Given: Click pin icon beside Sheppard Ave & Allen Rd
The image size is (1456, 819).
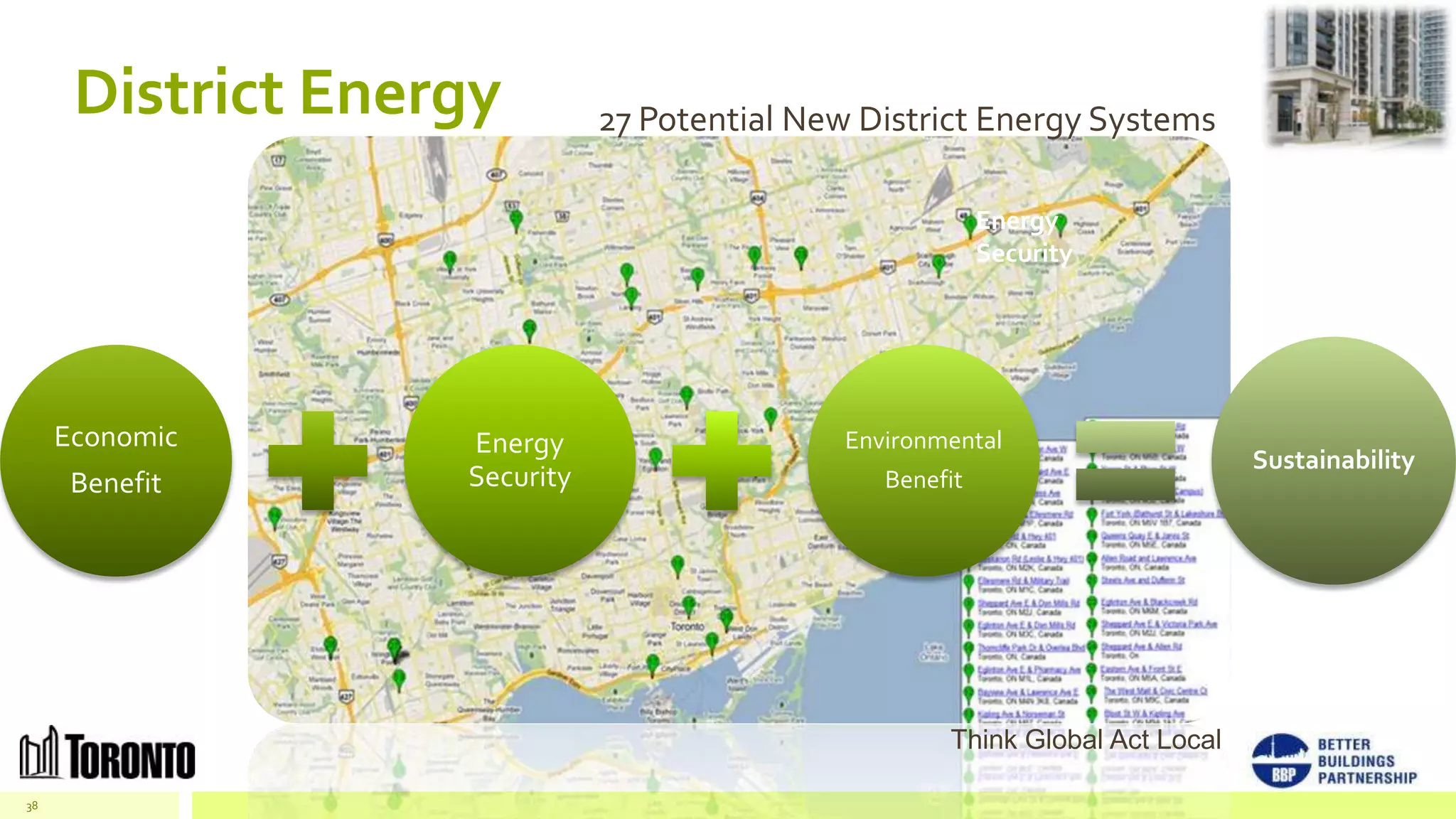Looking at the screenshot, I should point(1092,649).
